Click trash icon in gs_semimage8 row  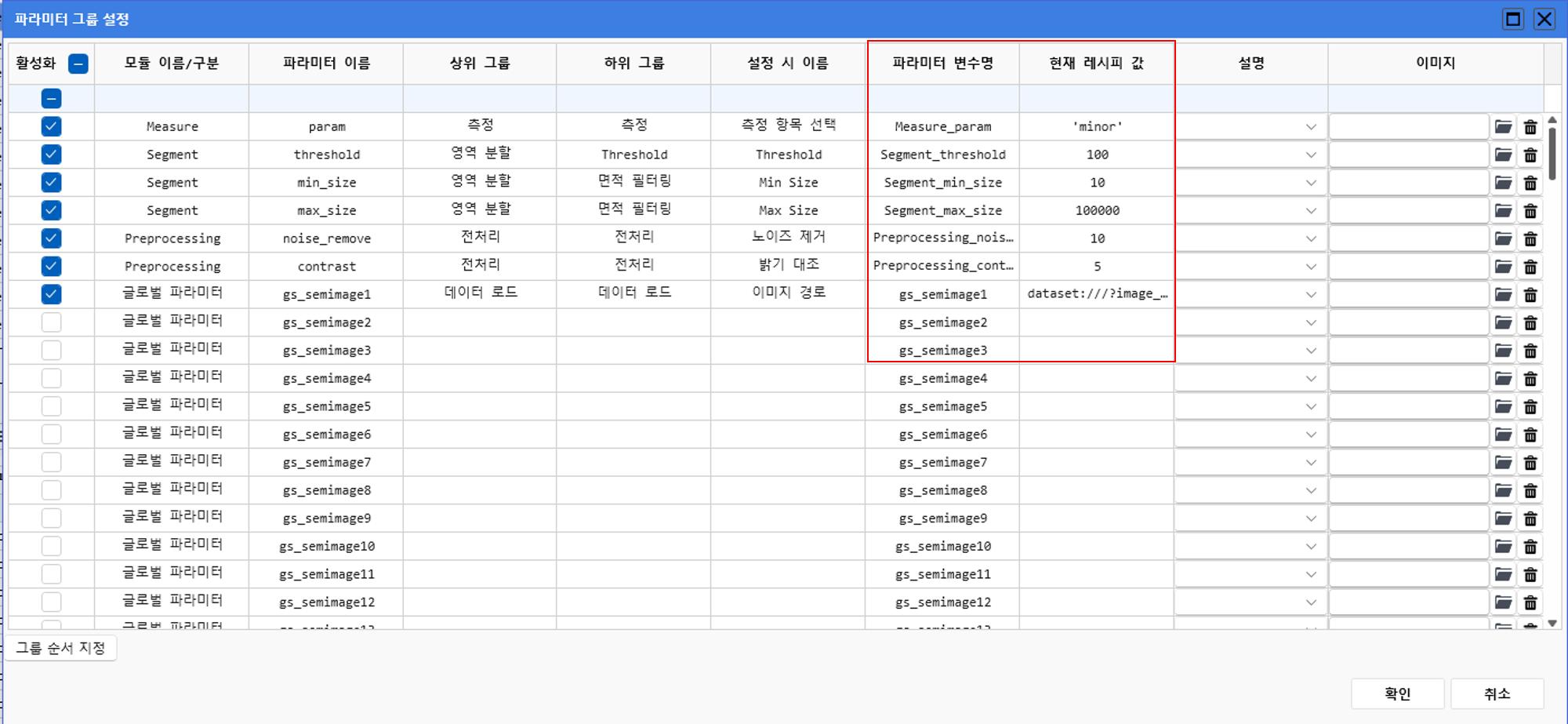1530,491
